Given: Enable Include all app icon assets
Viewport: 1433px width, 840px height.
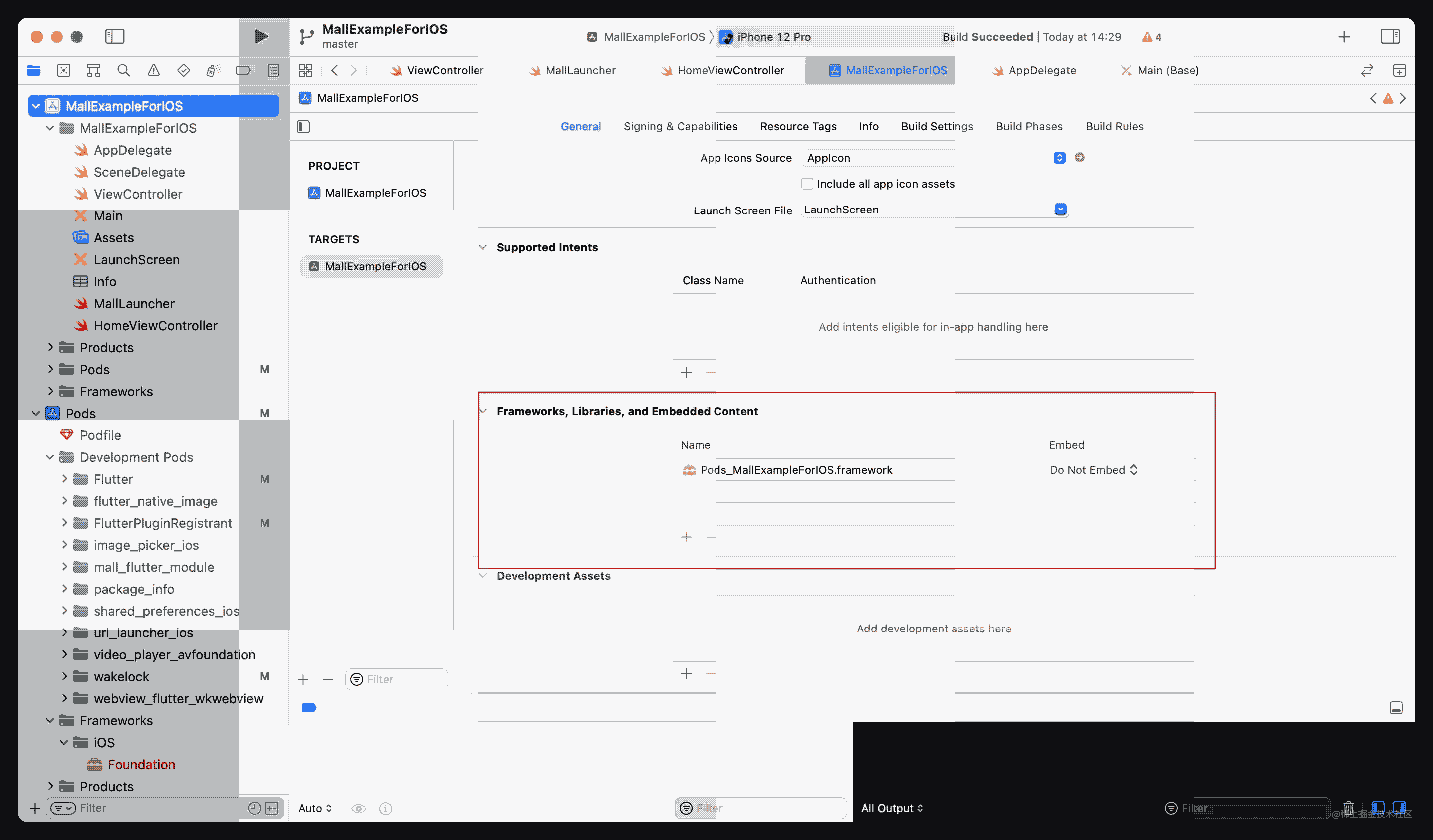Looking at the screenshot, I should click(x=807, y=184).
